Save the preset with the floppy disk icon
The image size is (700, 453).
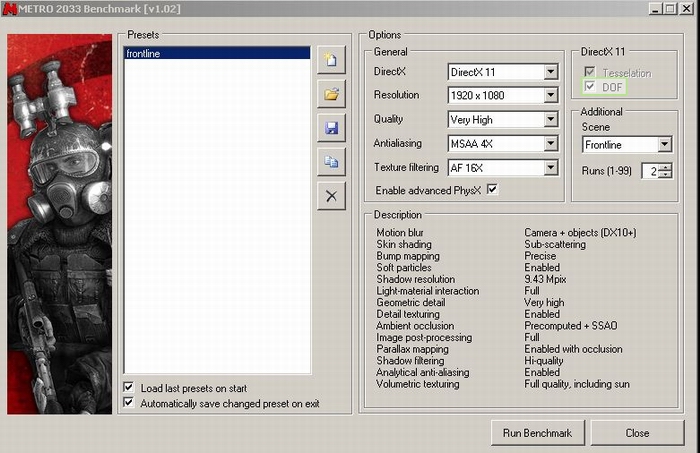click(x=331, y=128)
